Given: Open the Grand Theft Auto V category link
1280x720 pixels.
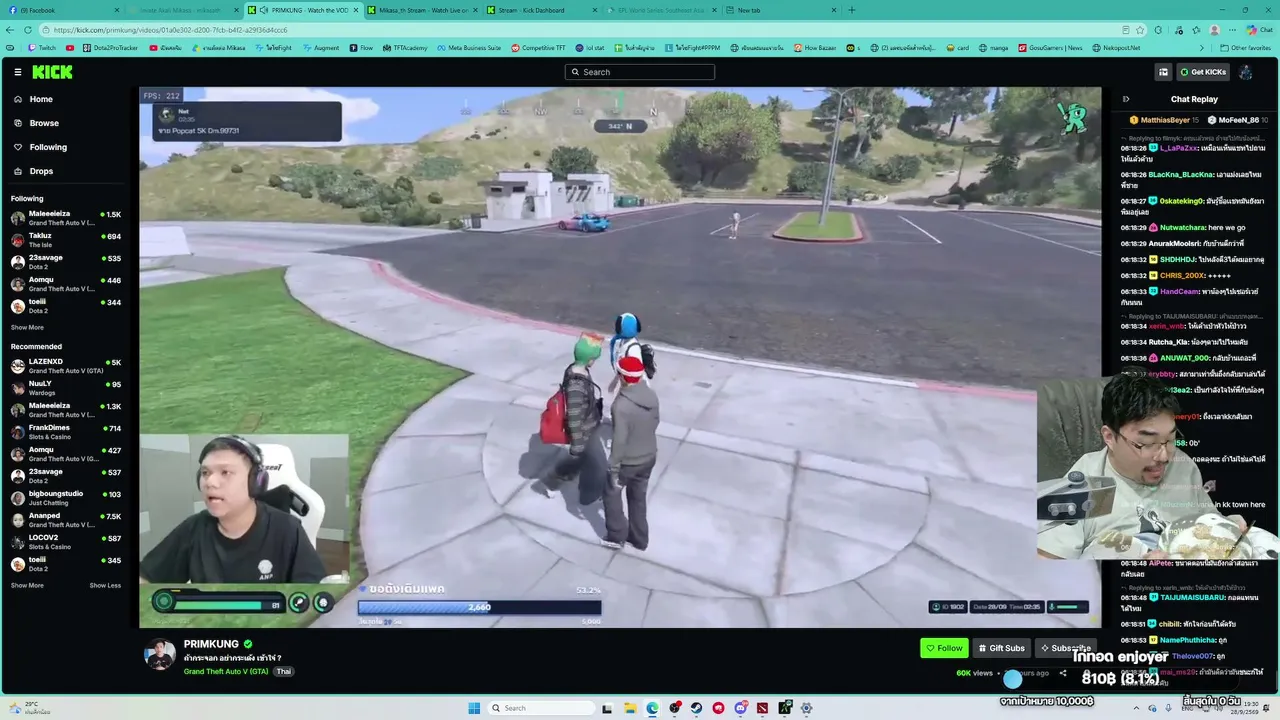Looking at the screenshot, I should click(x=225, y=671).
